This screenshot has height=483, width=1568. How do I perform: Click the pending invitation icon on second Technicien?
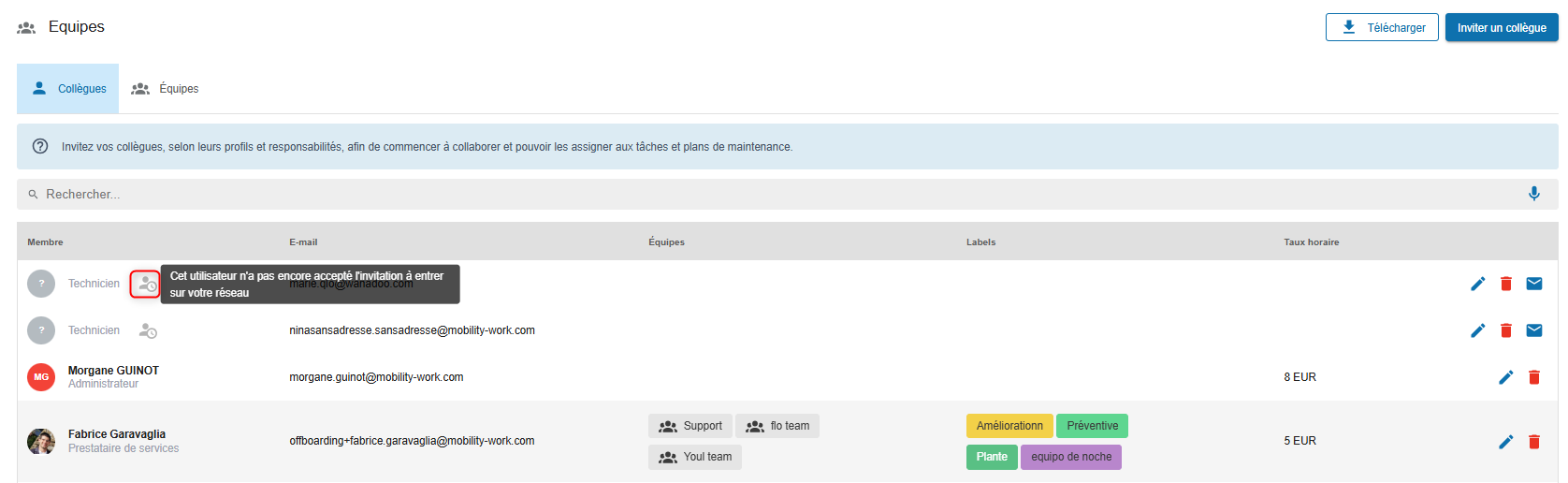(148, 330)
